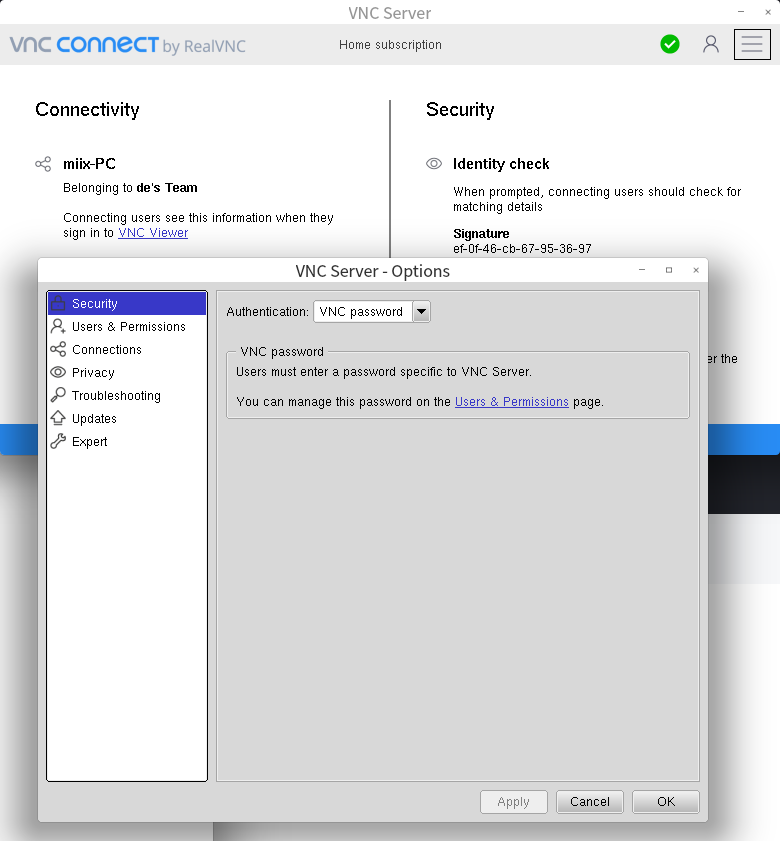Click the person icon for Users & Permissions
Image resolution: width=780 pixels, height=841 pixels.
coord(58,326)
